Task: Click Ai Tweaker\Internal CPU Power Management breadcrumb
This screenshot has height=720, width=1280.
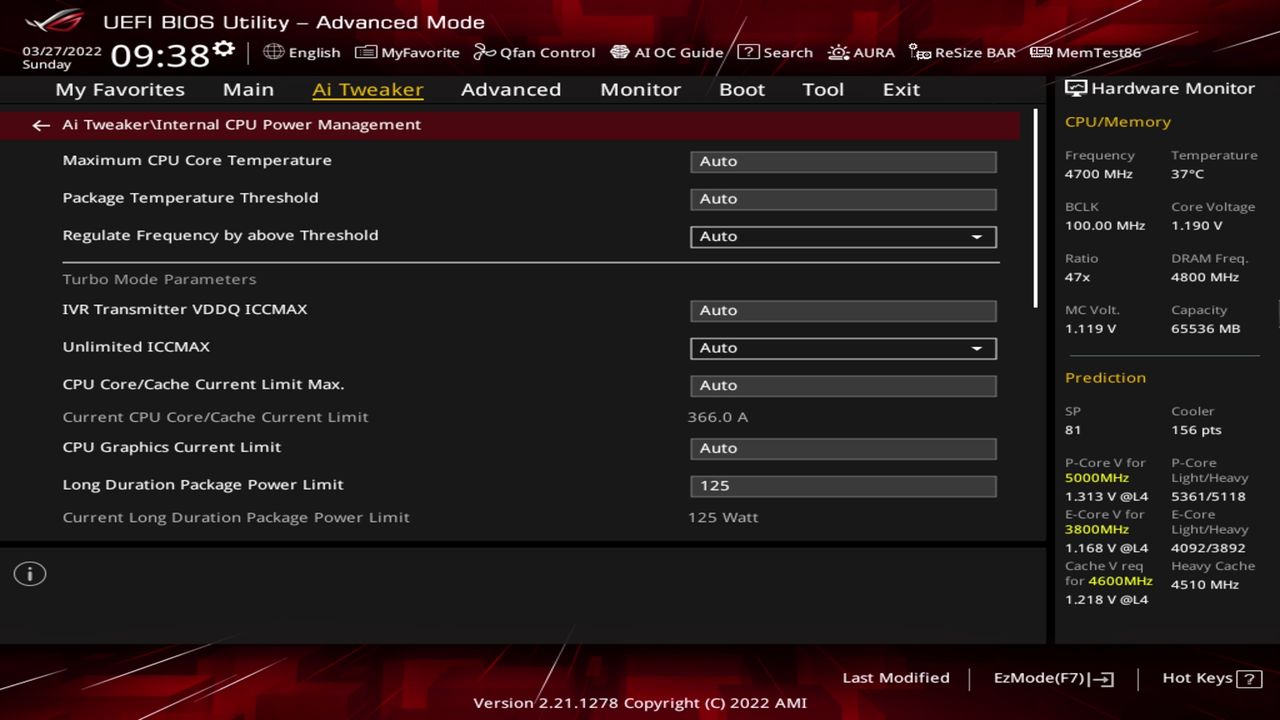Action: 241,125
